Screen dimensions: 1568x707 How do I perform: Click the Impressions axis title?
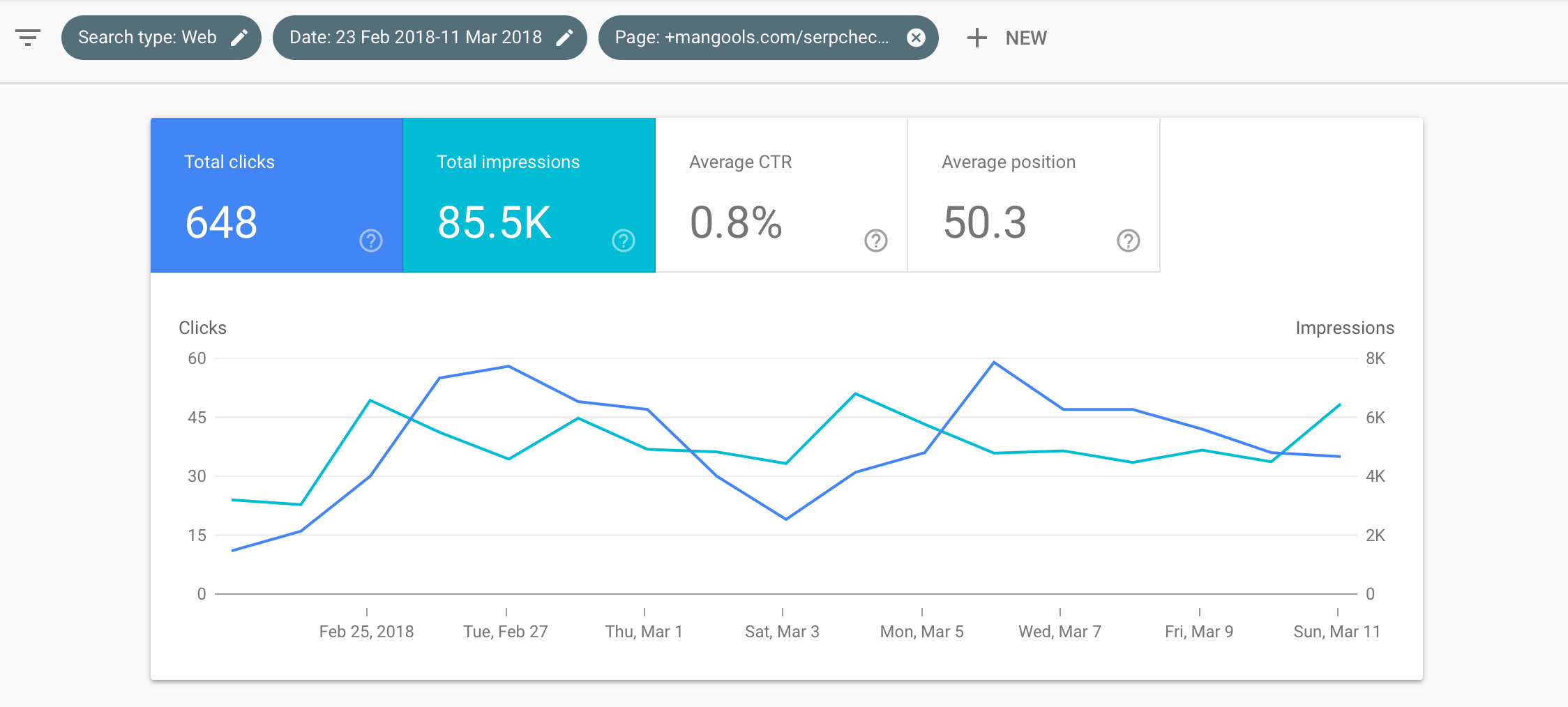1345,328
